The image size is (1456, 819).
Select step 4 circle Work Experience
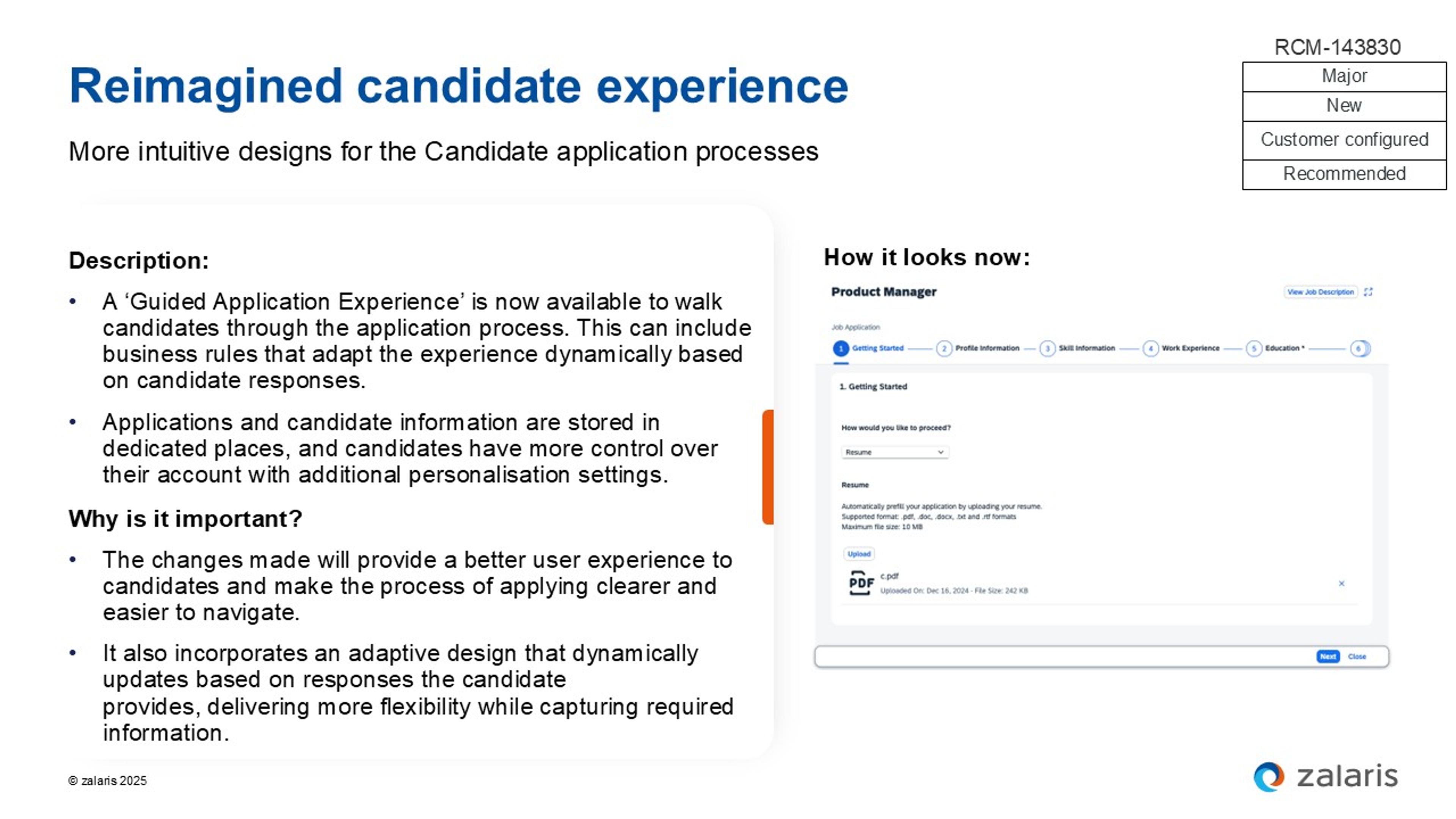pos(1150,348)
